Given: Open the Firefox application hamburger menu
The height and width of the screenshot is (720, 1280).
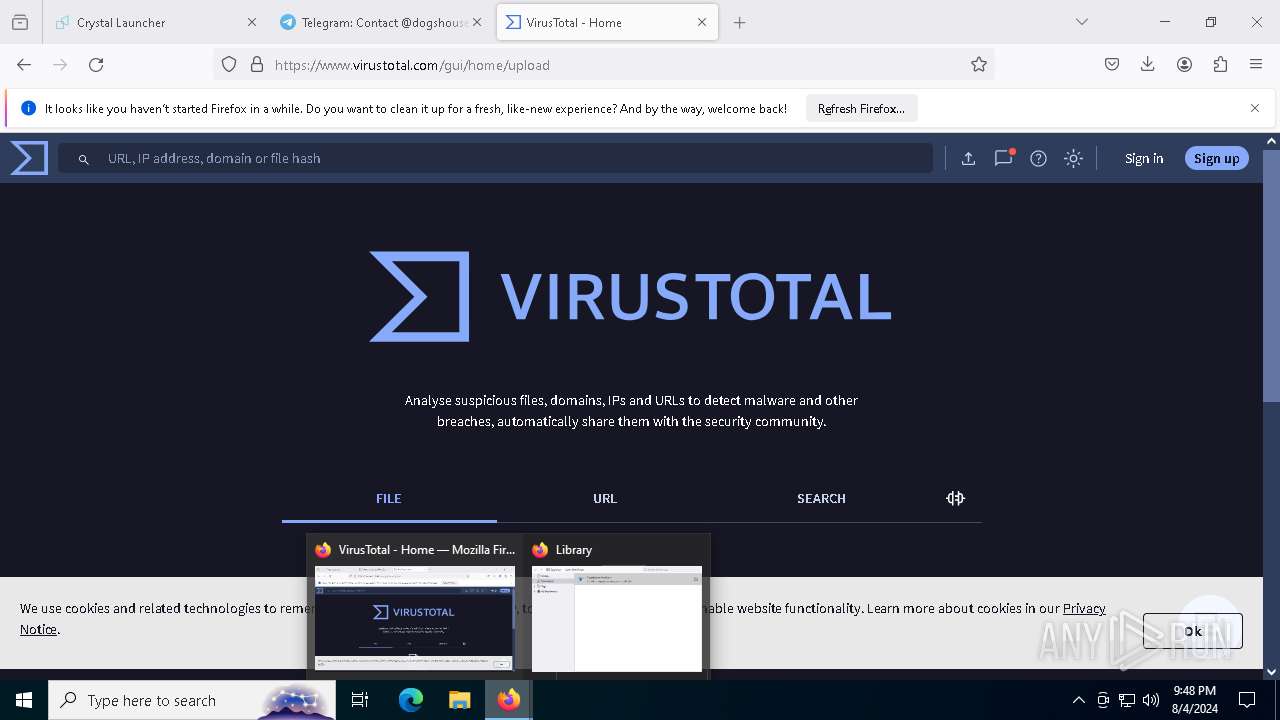Looking at the screenshot, I should point(1256,64).
